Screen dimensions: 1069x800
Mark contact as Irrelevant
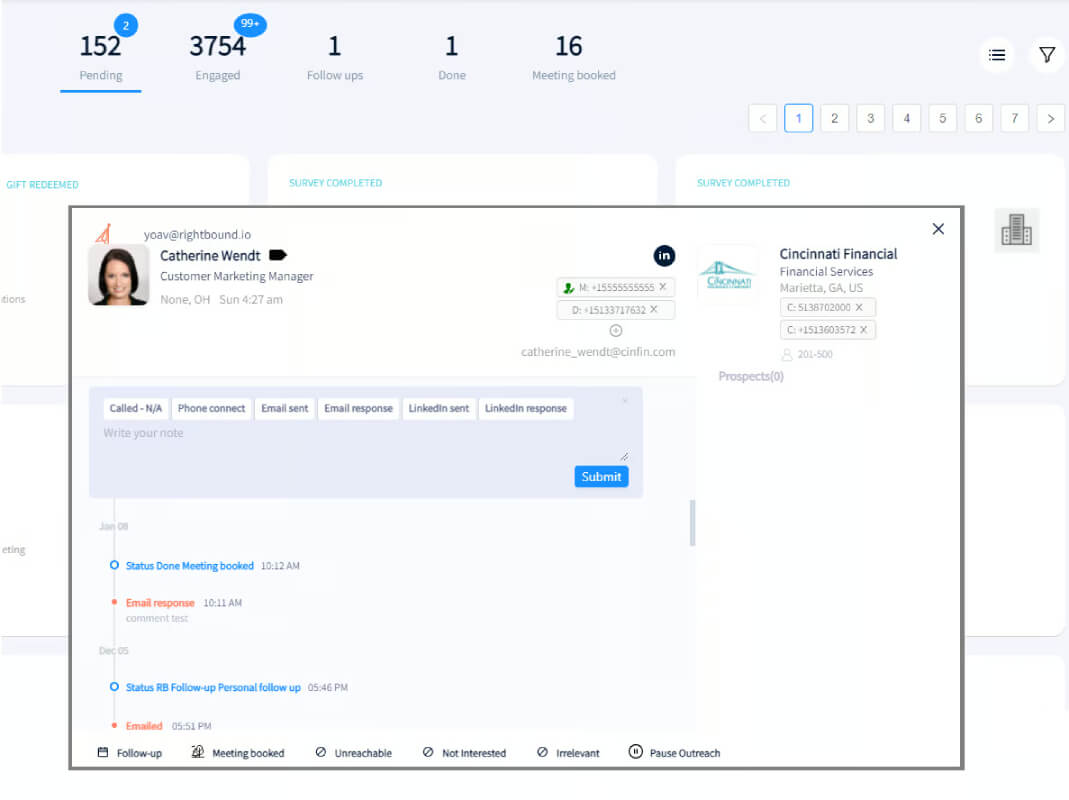(x=568, y=753)
